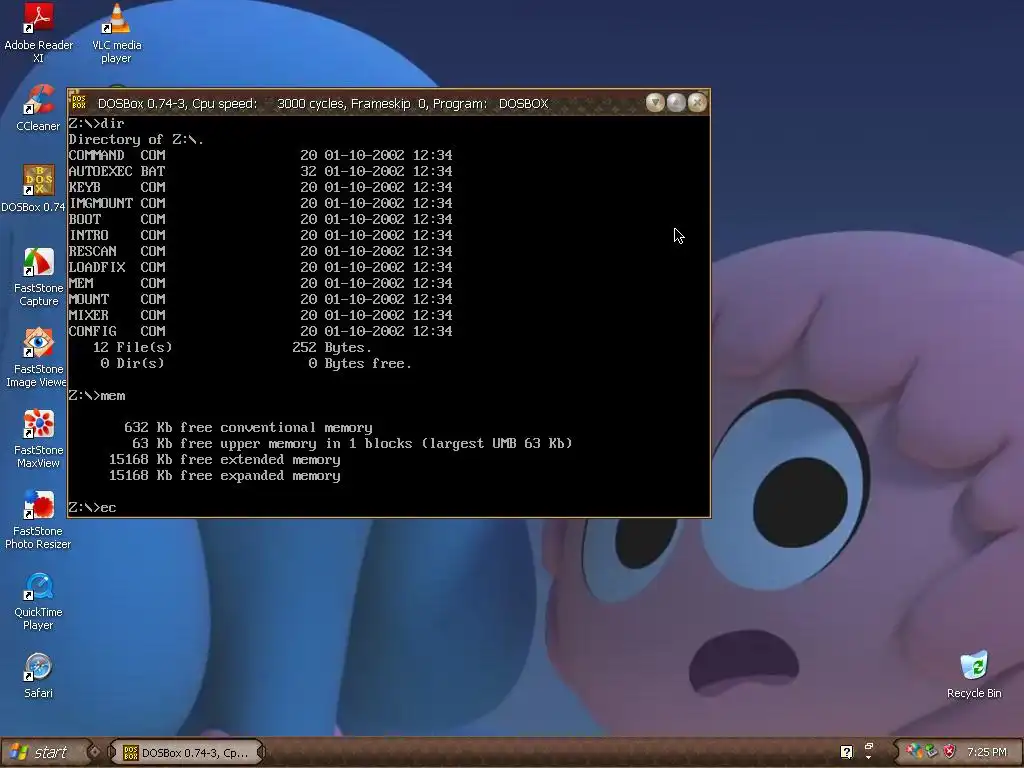This screenshot has height=768, width=1024.
Task: Click the INTRO COM directory entry
Action: tap(261, 235)
